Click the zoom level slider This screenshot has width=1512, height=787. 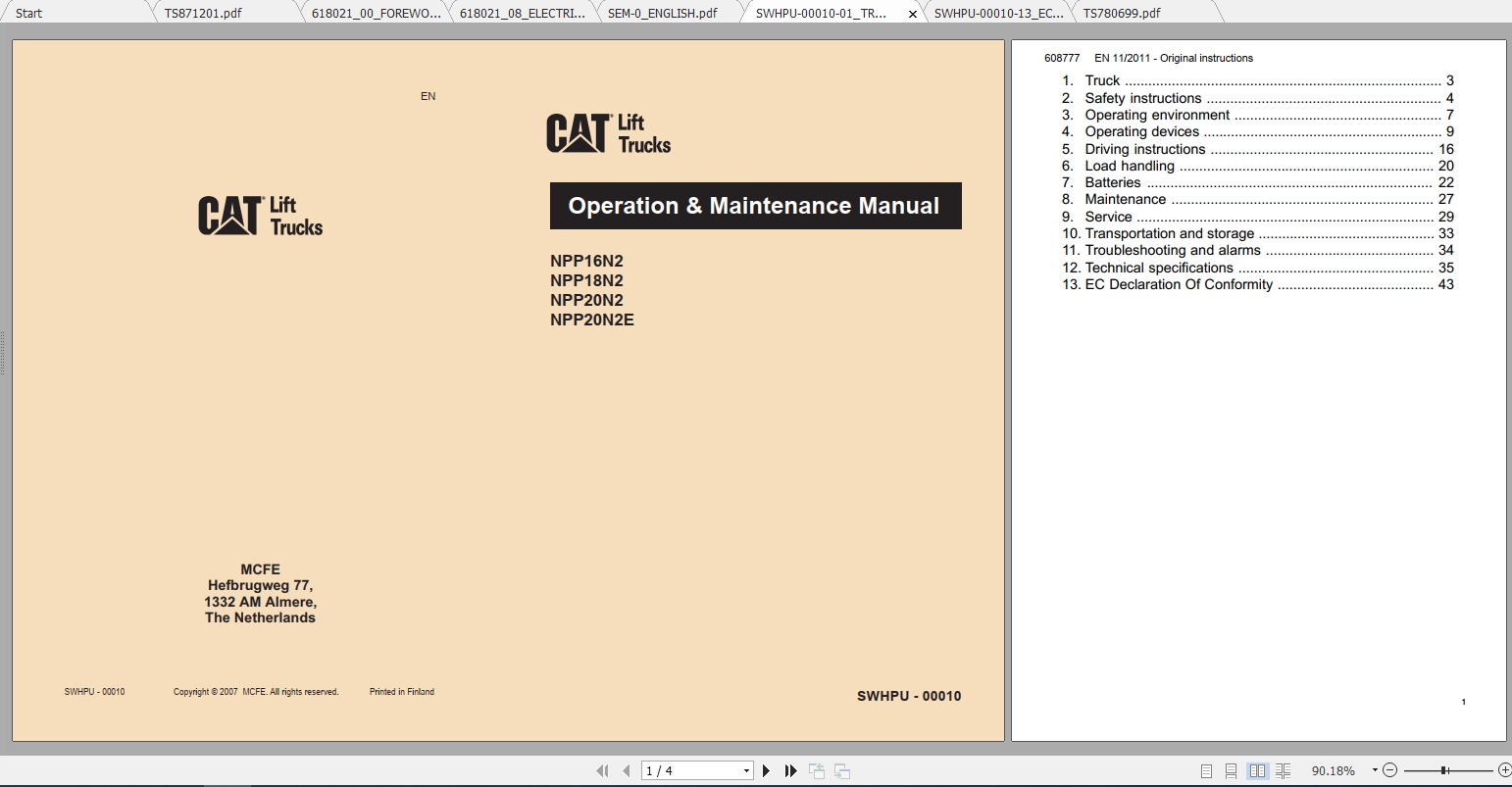point(1445,770)
